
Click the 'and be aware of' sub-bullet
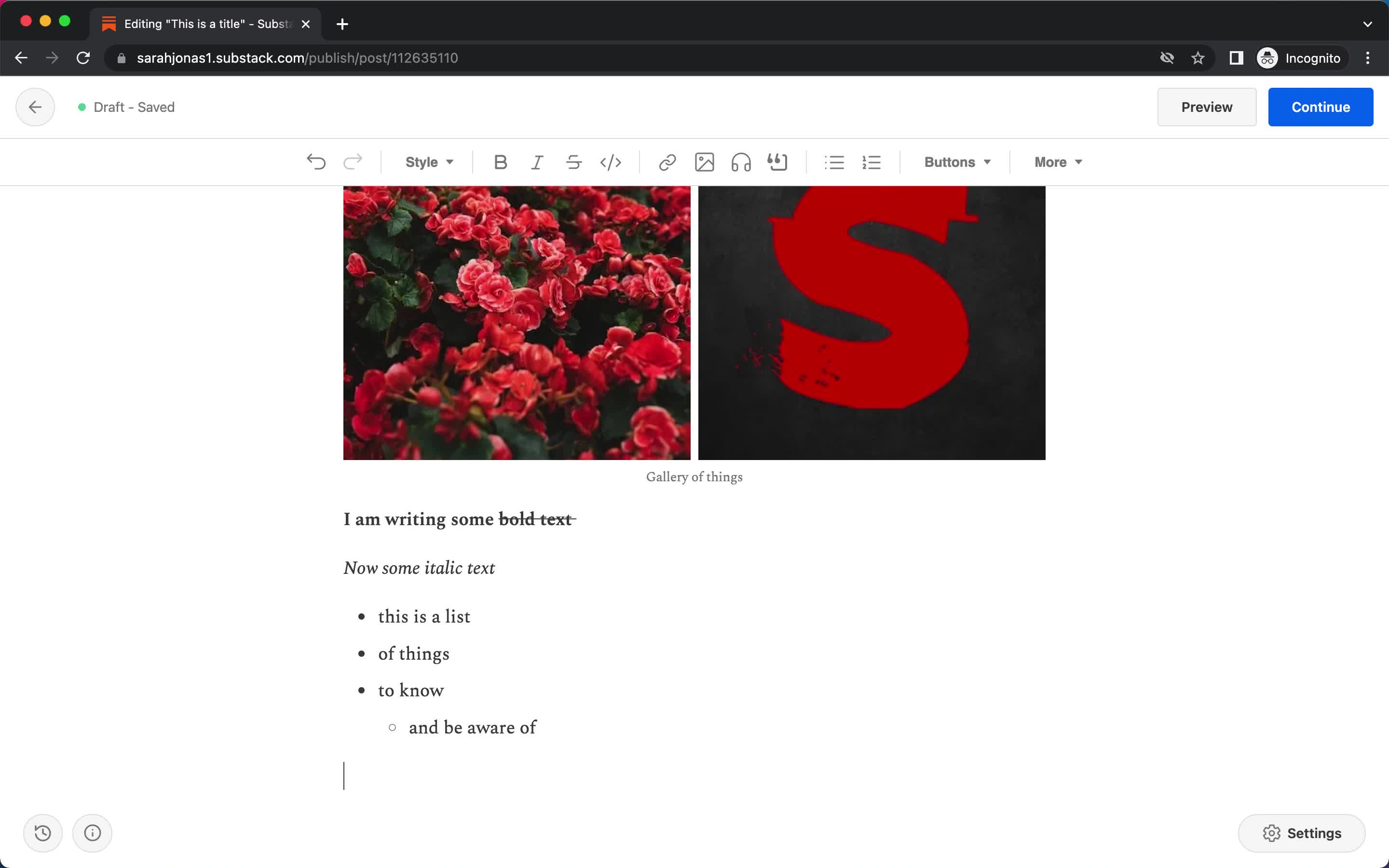pos(472,727)
